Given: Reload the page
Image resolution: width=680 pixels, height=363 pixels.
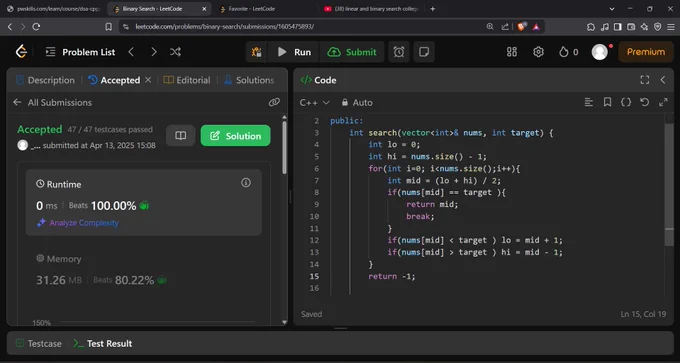Looking at the screenshot, I should (36, 27).
